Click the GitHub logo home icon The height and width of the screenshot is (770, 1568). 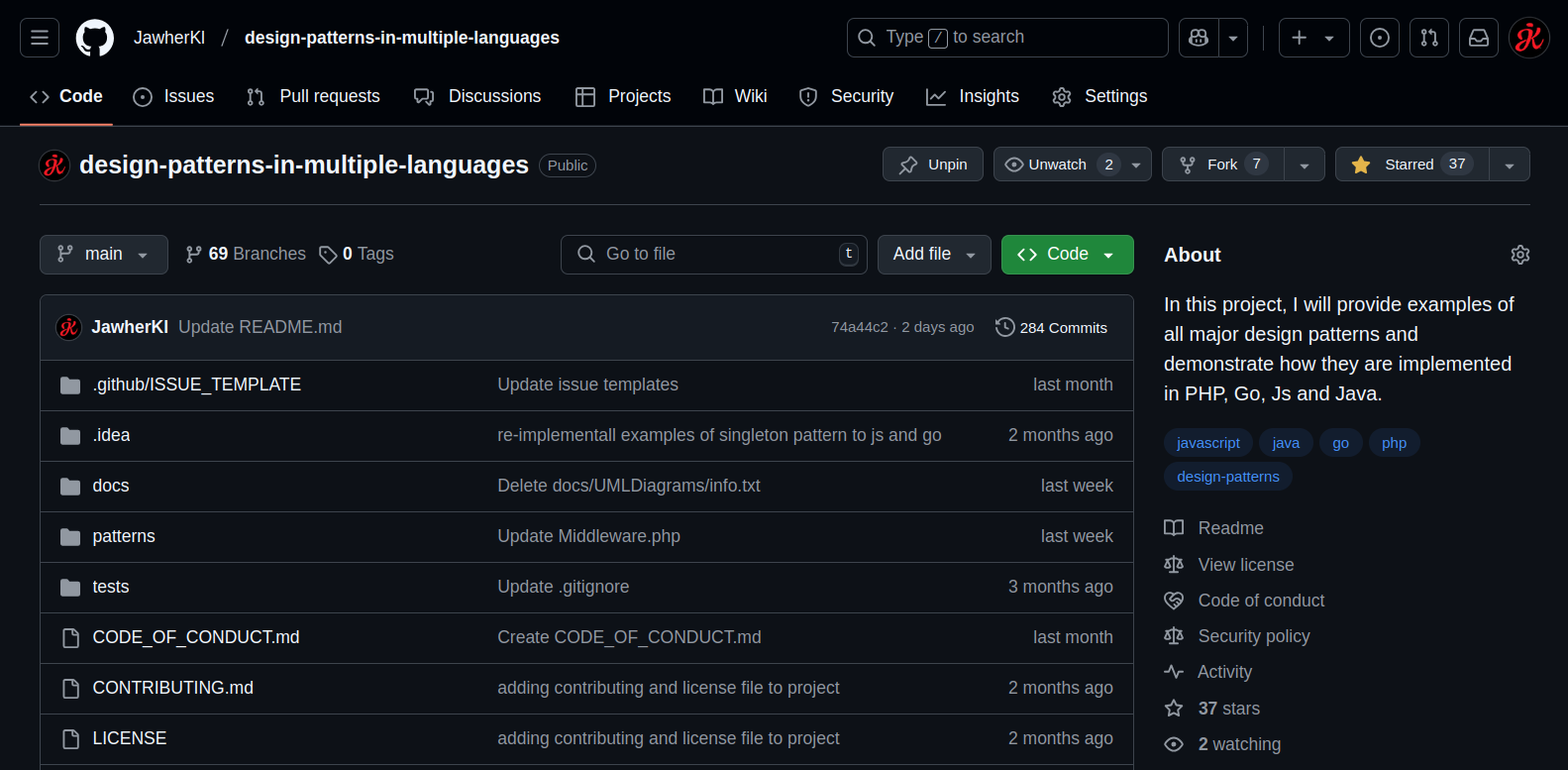(95, 38)
